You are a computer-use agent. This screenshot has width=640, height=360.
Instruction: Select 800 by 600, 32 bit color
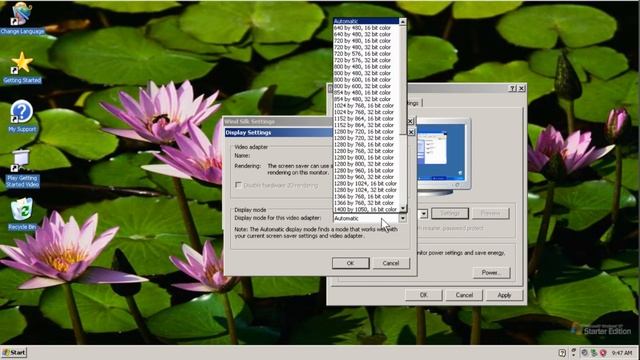point(366,86)
